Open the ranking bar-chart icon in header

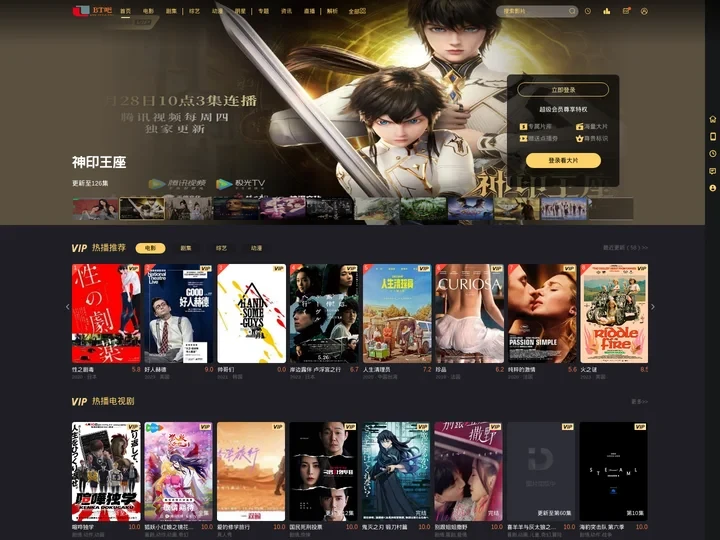pyautogui.click(x=607, y=11)
